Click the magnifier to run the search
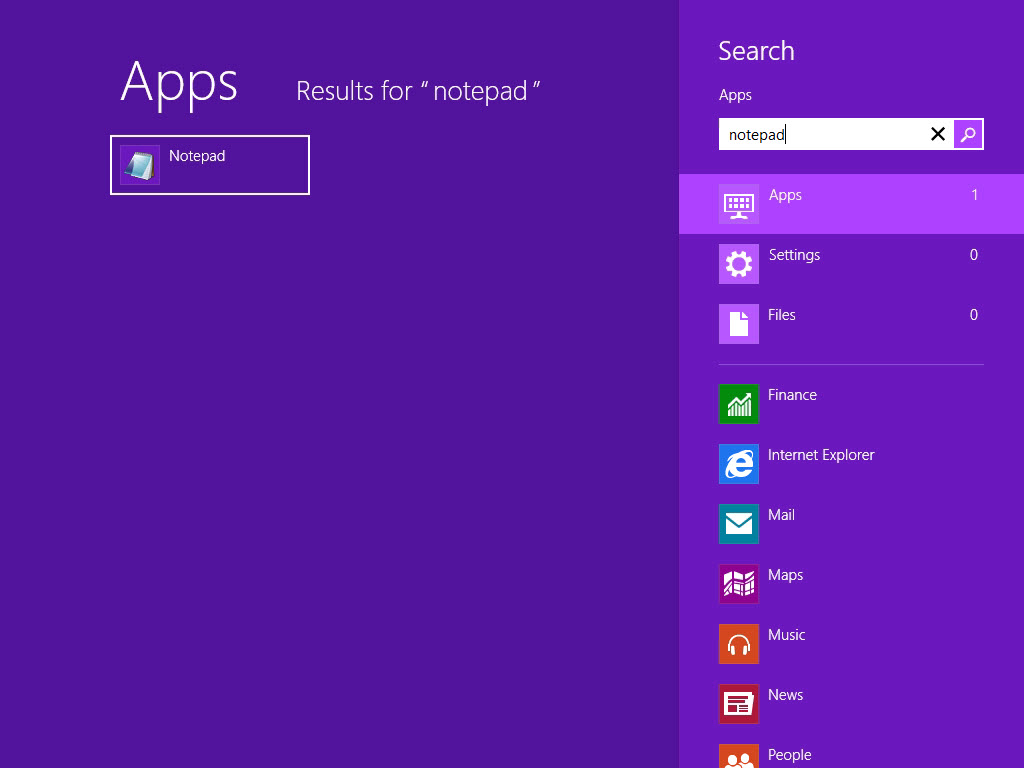This screenshot has height=768, width=1024. 968,133
